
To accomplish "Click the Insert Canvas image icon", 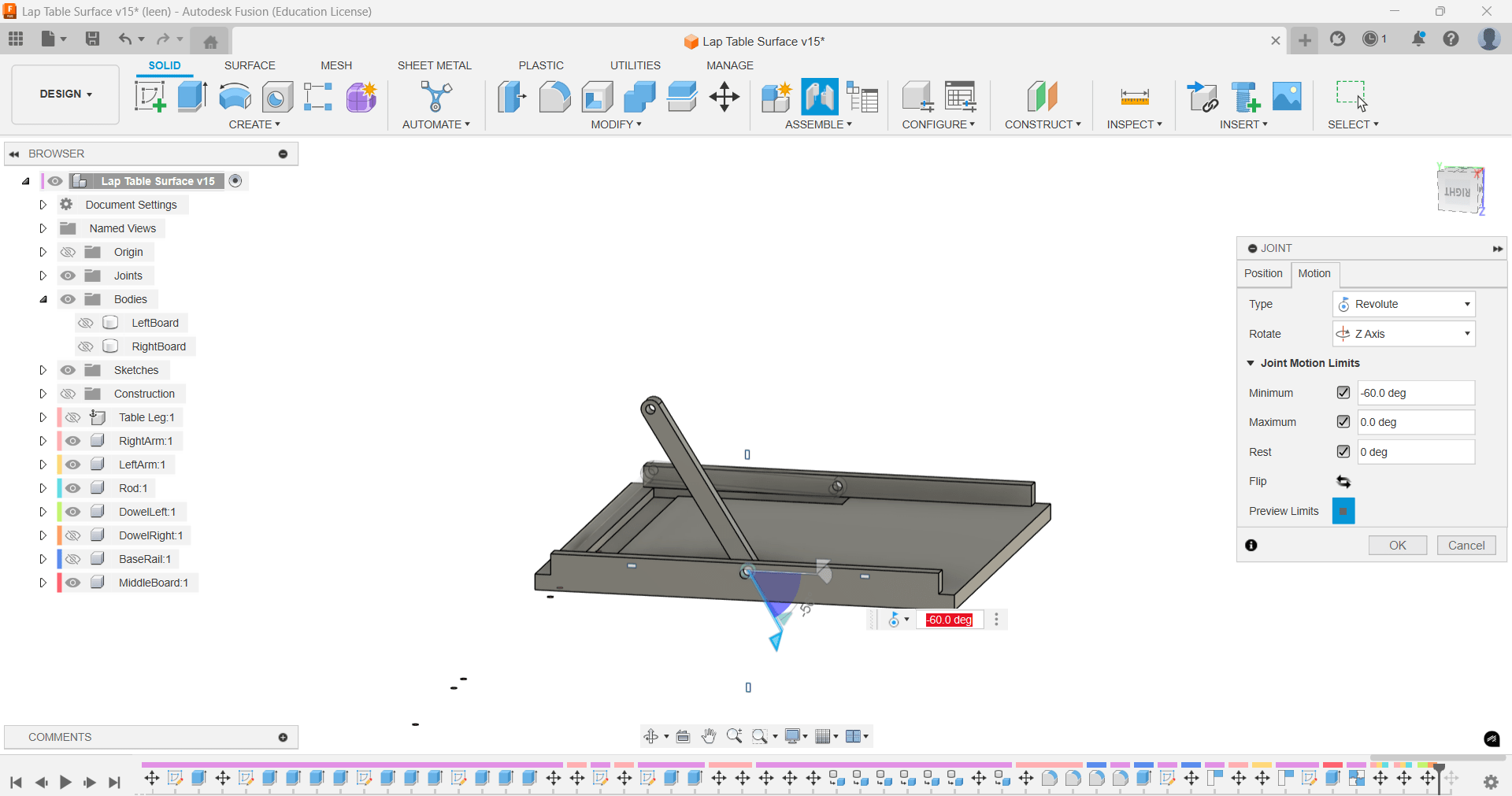I will [x=1287, y=97].
